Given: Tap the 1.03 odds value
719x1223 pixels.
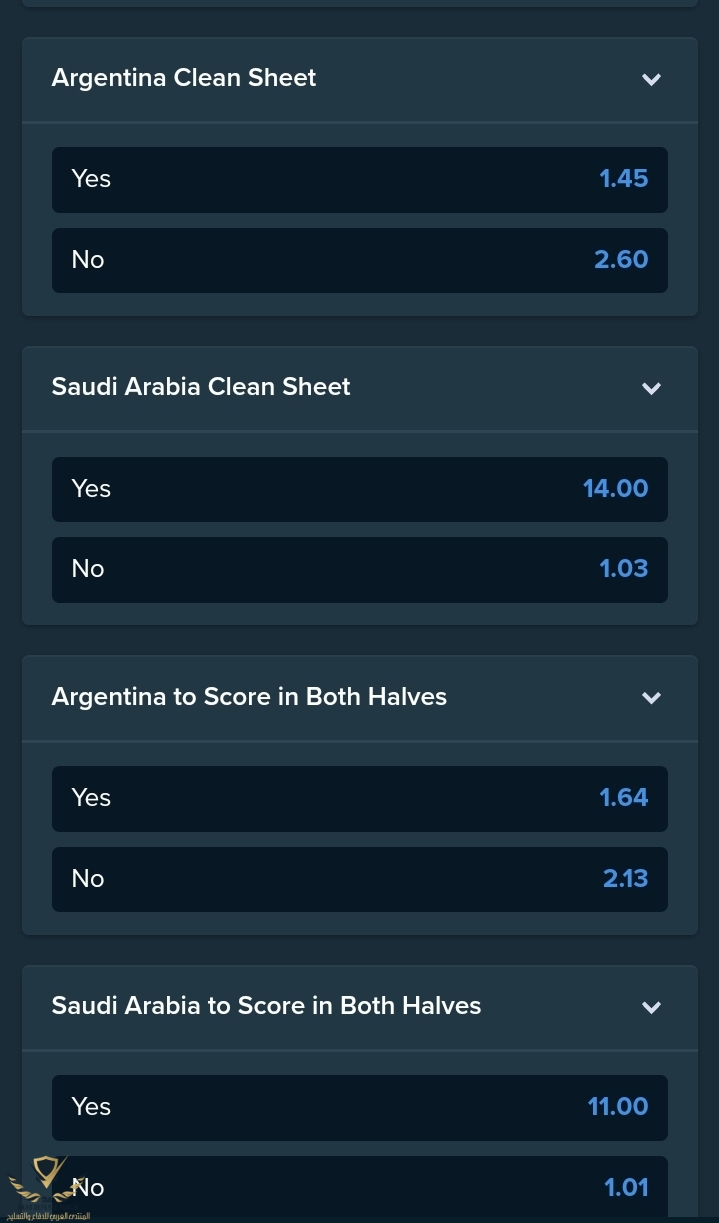Looking at the screenshot, I should (623, 569).
